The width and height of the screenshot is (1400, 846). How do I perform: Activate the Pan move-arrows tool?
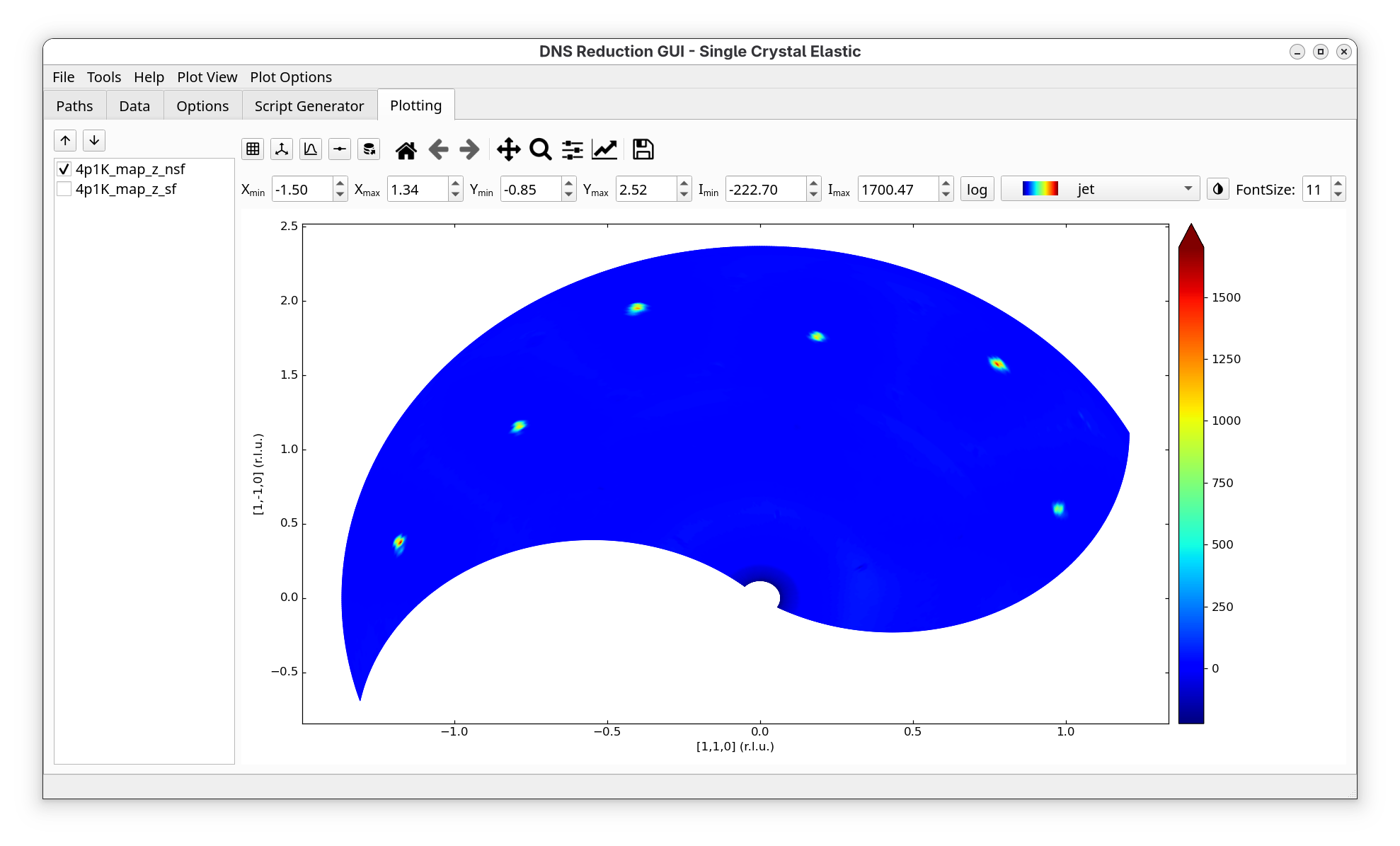(508, 149)
